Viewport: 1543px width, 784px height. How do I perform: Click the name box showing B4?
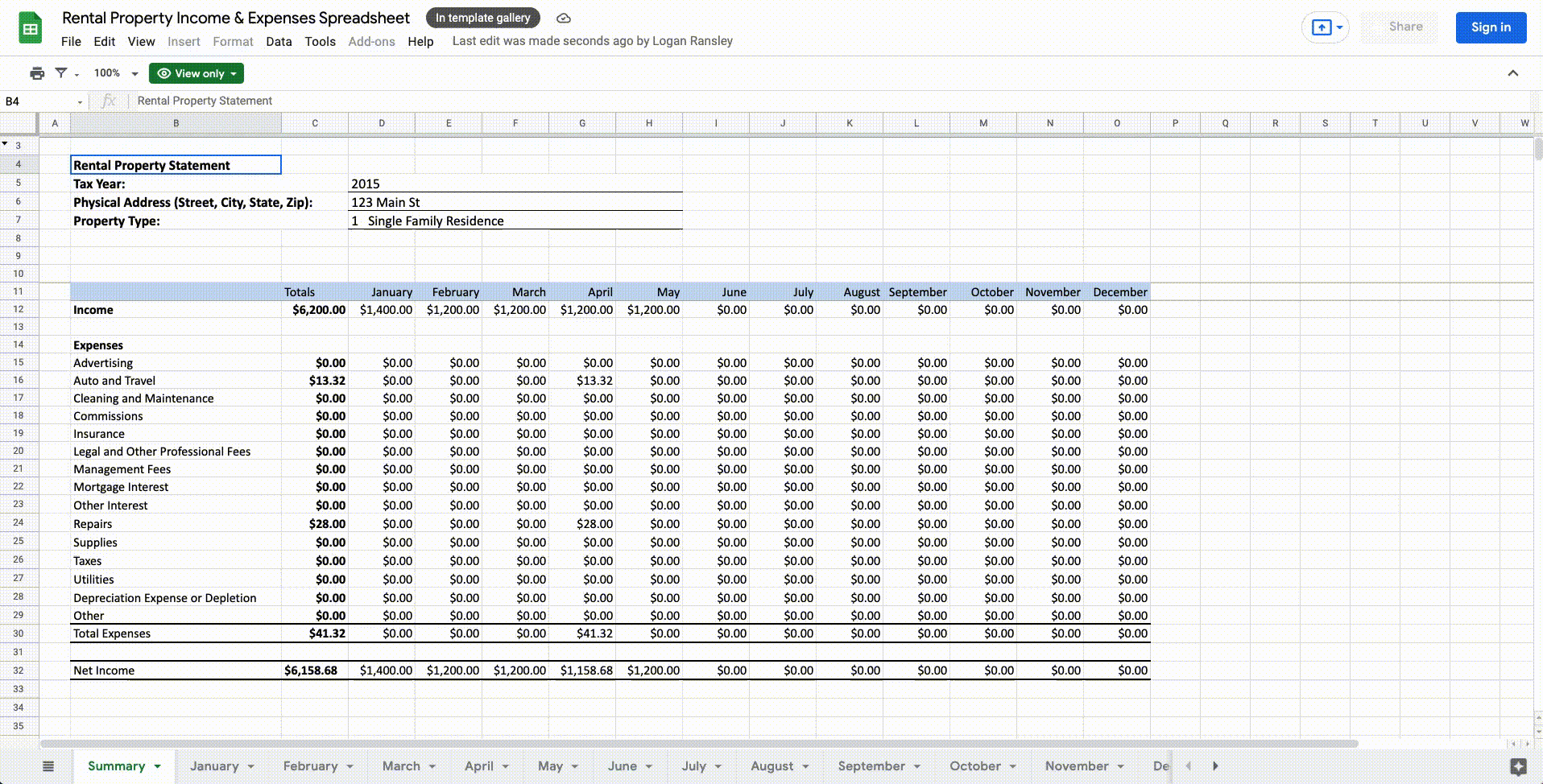(39, 101)
